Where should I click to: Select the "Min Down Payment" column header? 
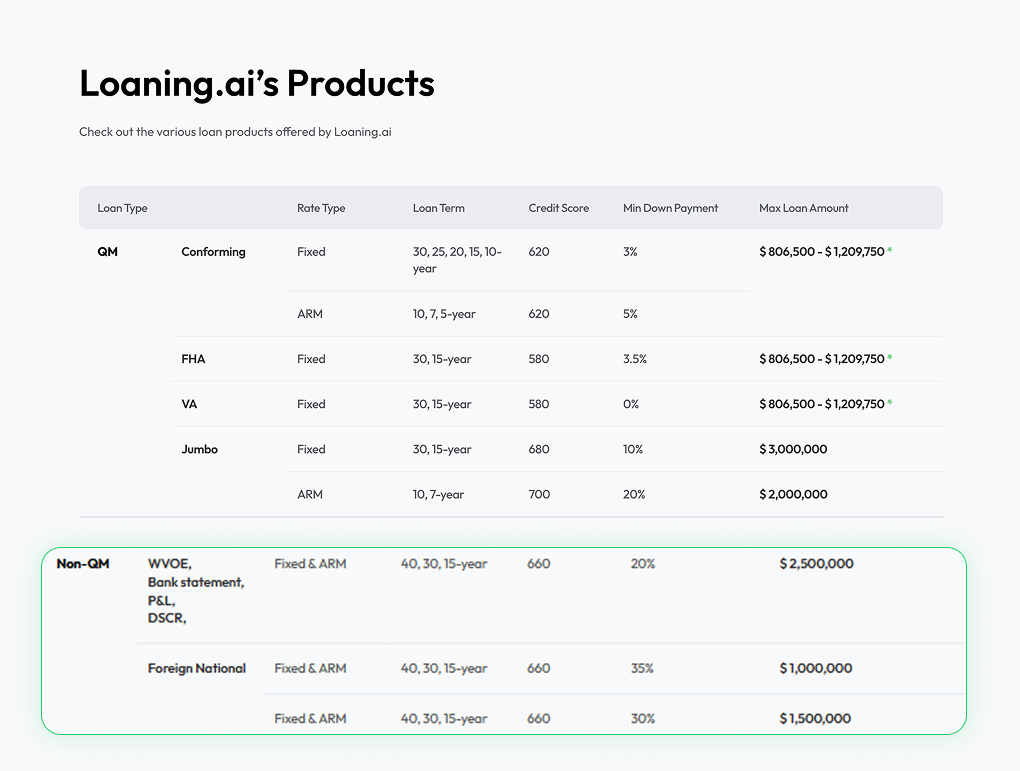point(671,208)
